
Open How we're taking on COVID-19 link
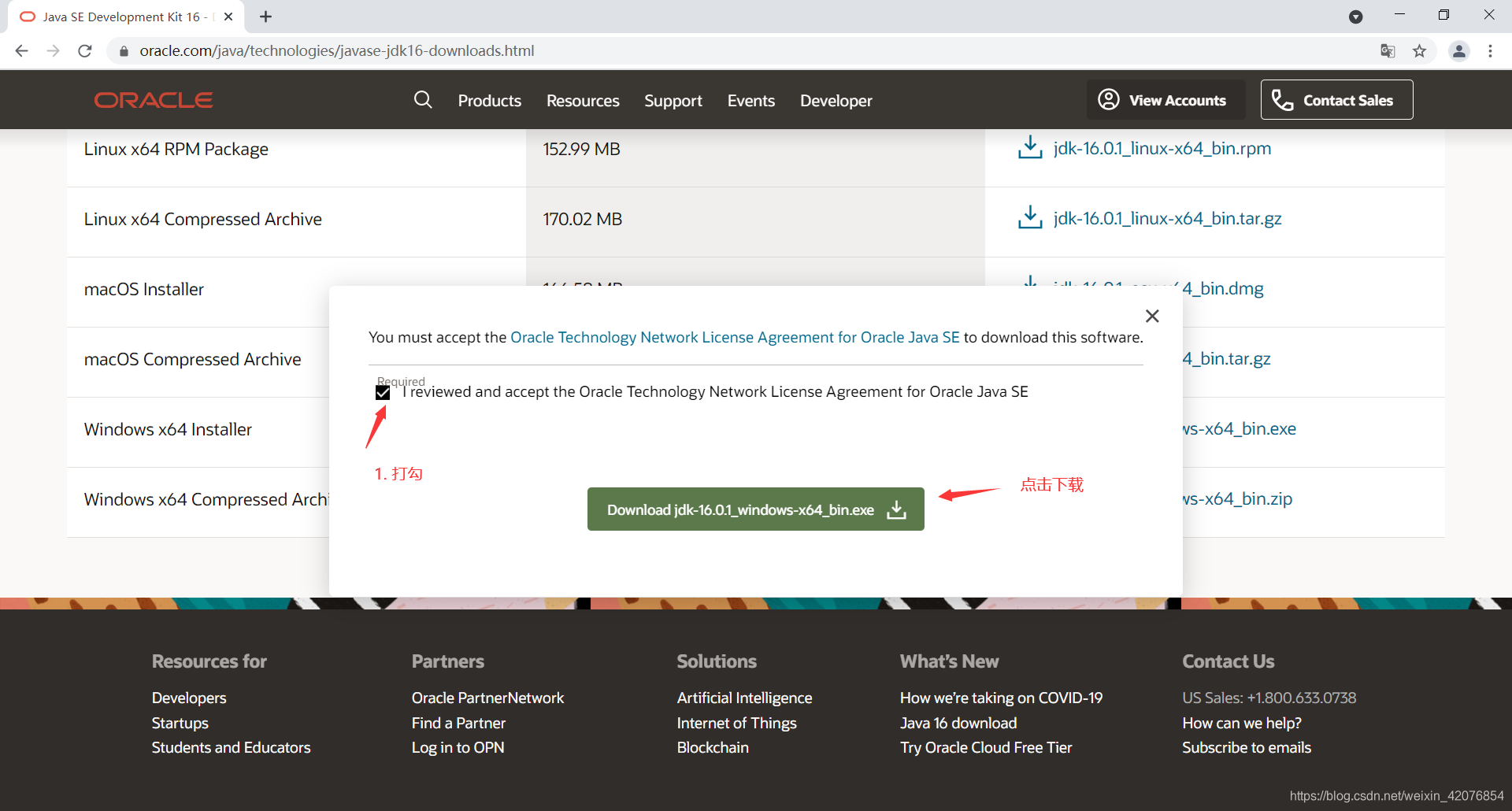point(1001,698)
